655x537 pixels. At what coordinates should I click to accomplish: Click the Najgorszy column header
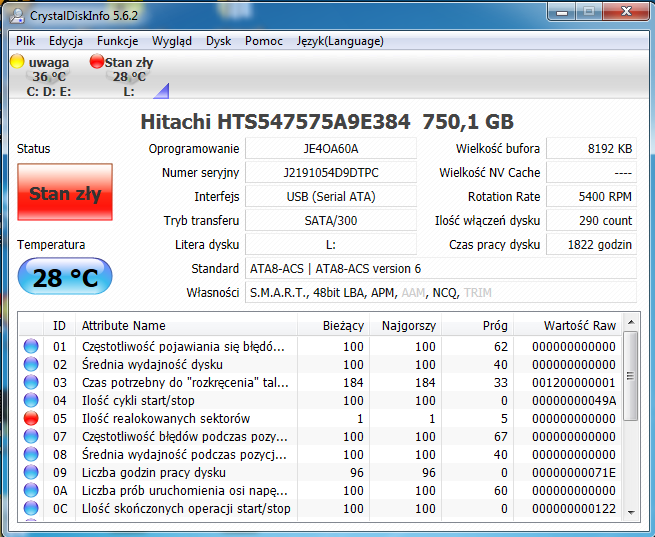tap(406, 325)
